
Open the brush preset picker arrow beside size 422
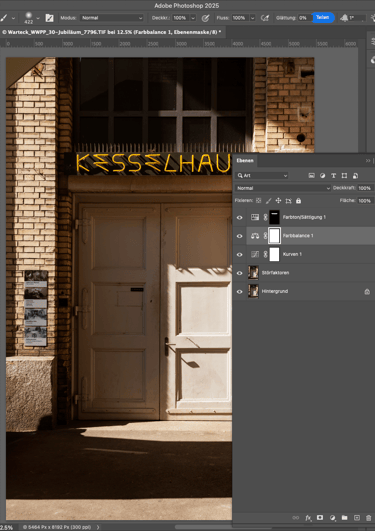[x=38, y=18]
